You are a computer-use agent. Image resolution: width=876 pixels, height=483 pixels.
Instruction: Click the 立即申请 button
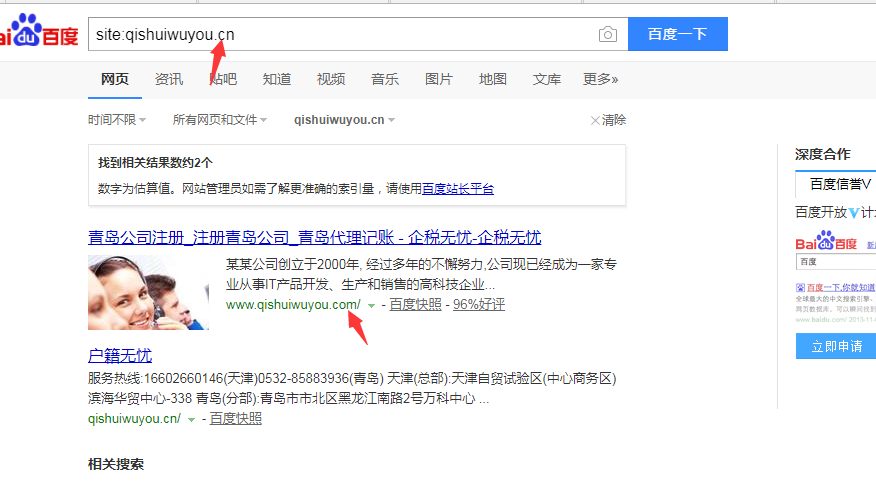click(836, 346)
